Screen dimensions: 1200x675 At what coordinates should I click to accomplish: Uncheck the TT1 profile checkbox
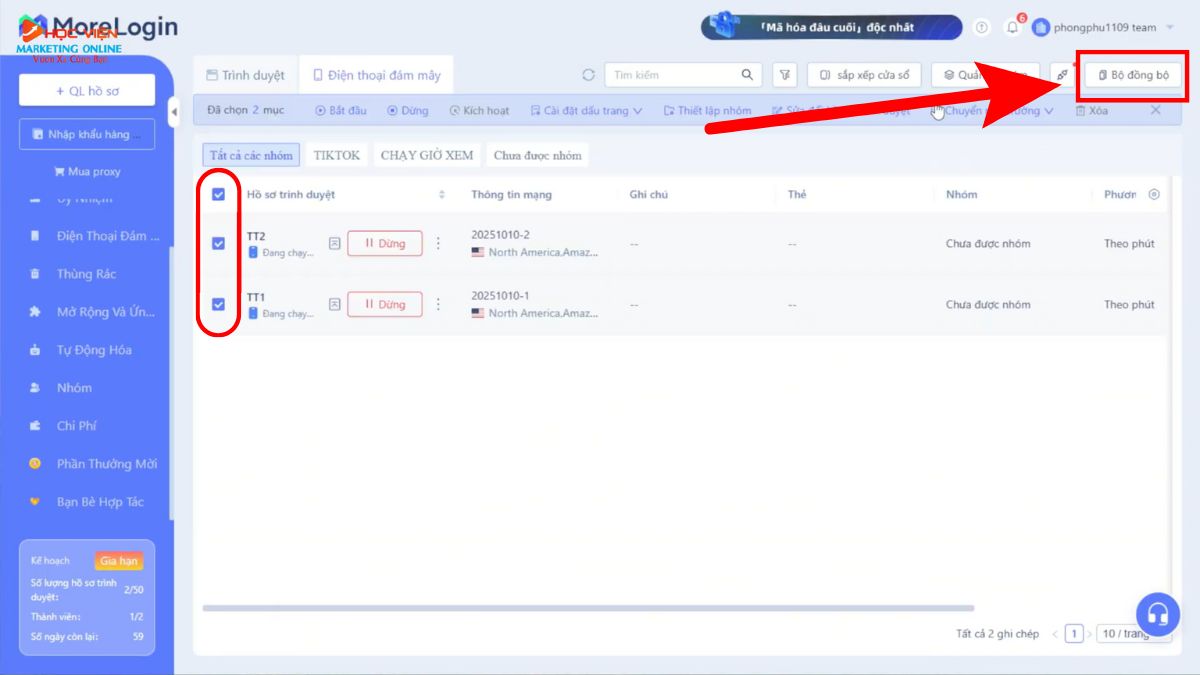coord(218,304)
